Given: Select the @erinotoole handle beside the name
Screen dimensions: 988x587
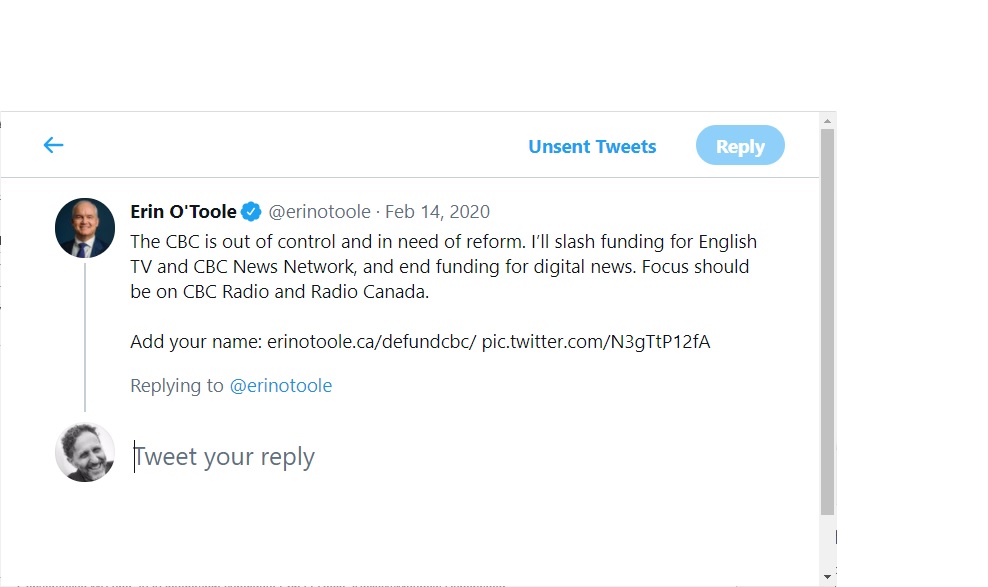Looking at the screenshot, I should 319,212.
